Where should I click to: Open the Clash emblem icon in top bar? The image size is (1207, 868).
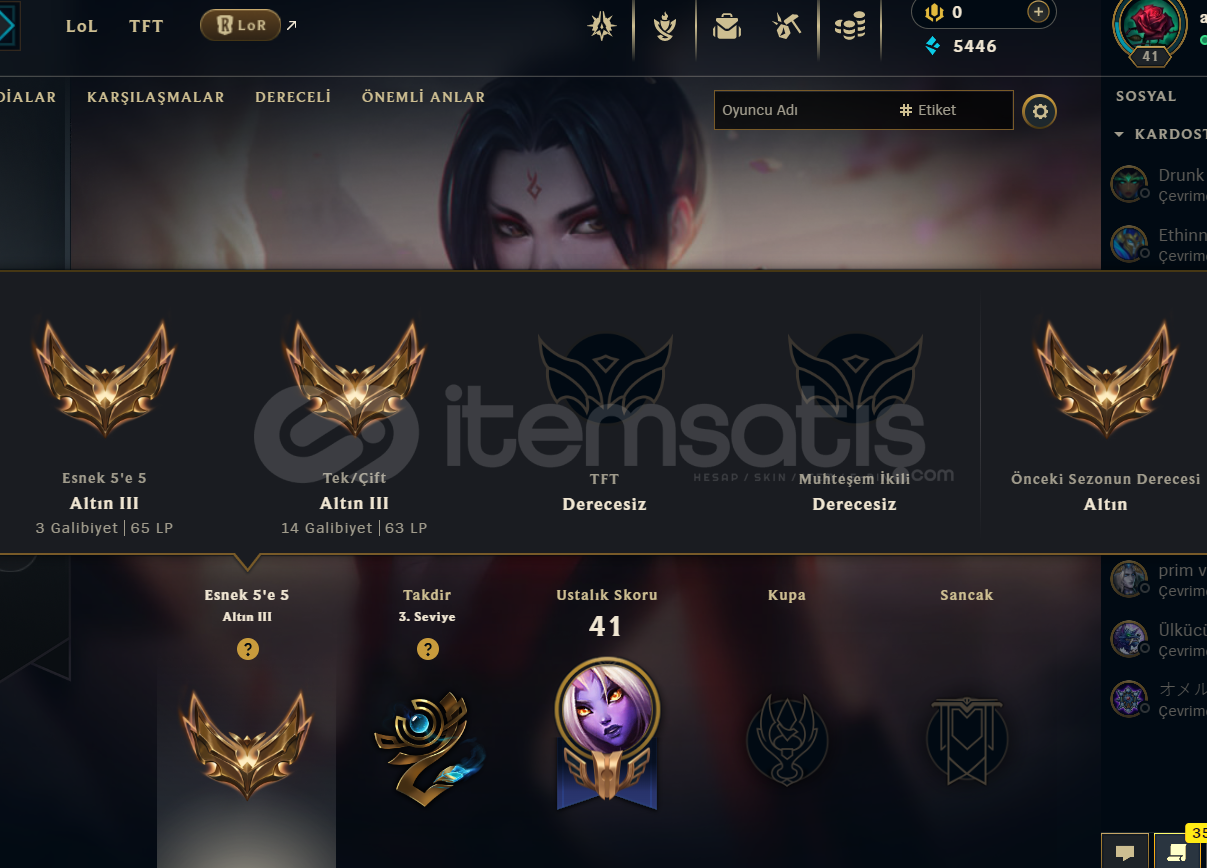point(602,27)
